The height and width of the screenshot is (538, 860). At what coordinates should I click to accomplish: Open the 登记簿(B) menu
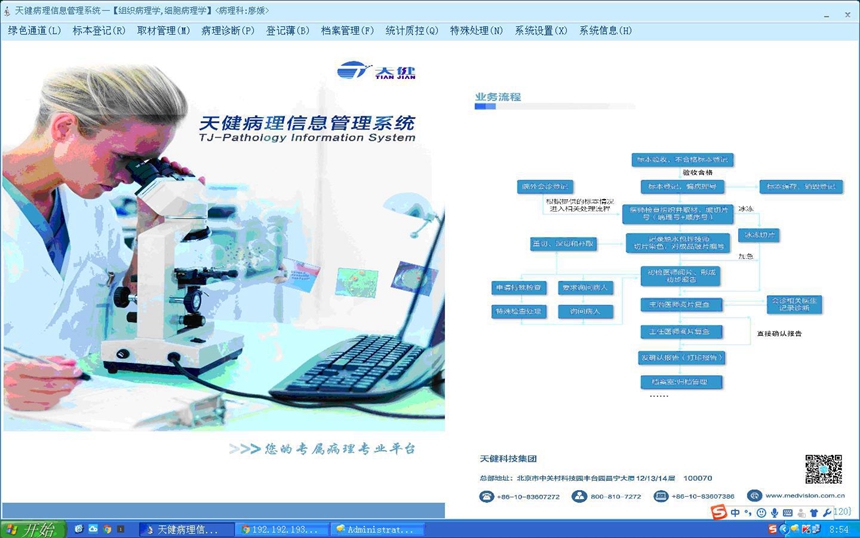click(287, 31)
